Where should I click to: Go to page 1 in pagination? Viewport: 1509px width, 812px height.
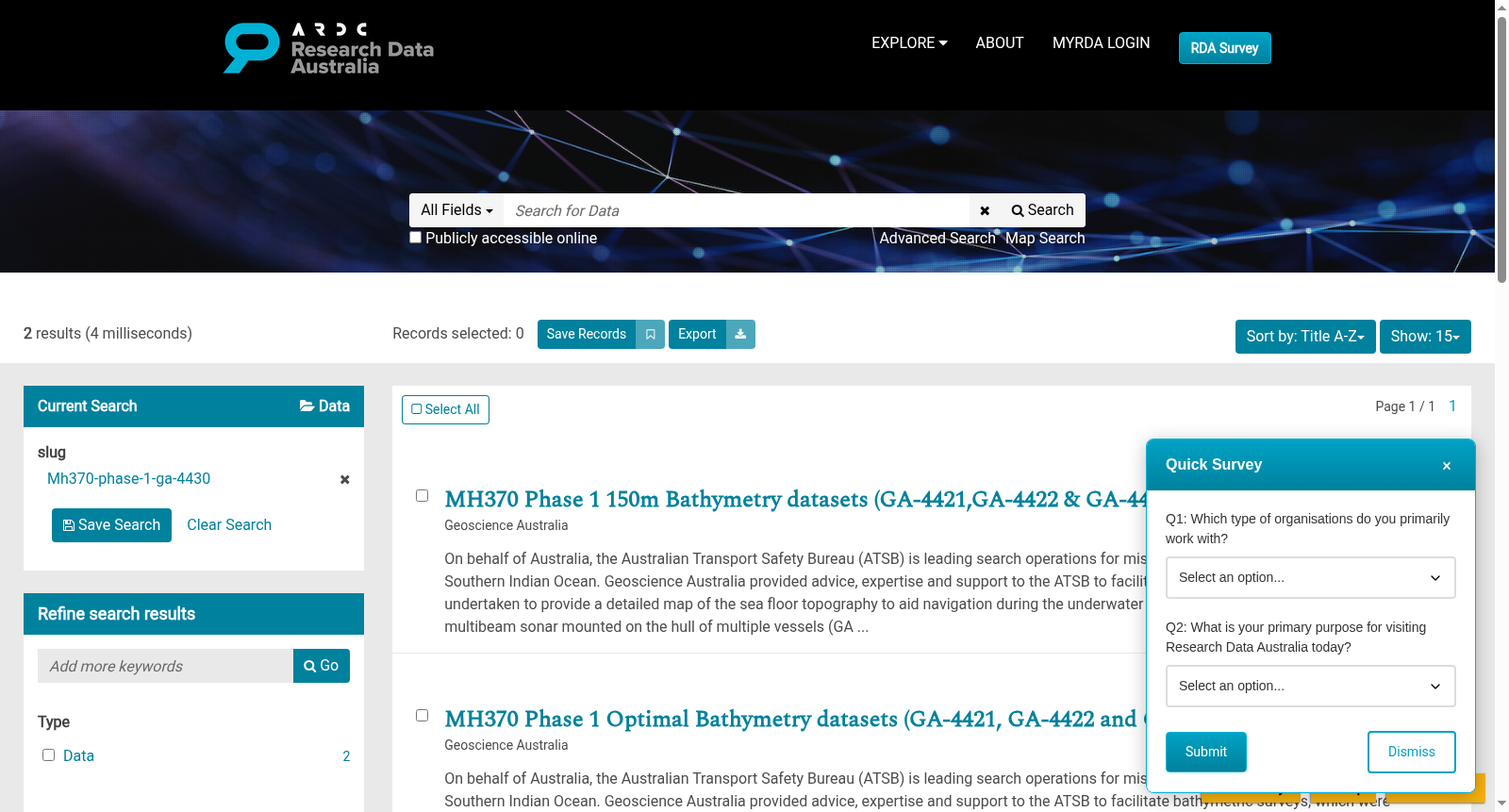point(1452,406)
